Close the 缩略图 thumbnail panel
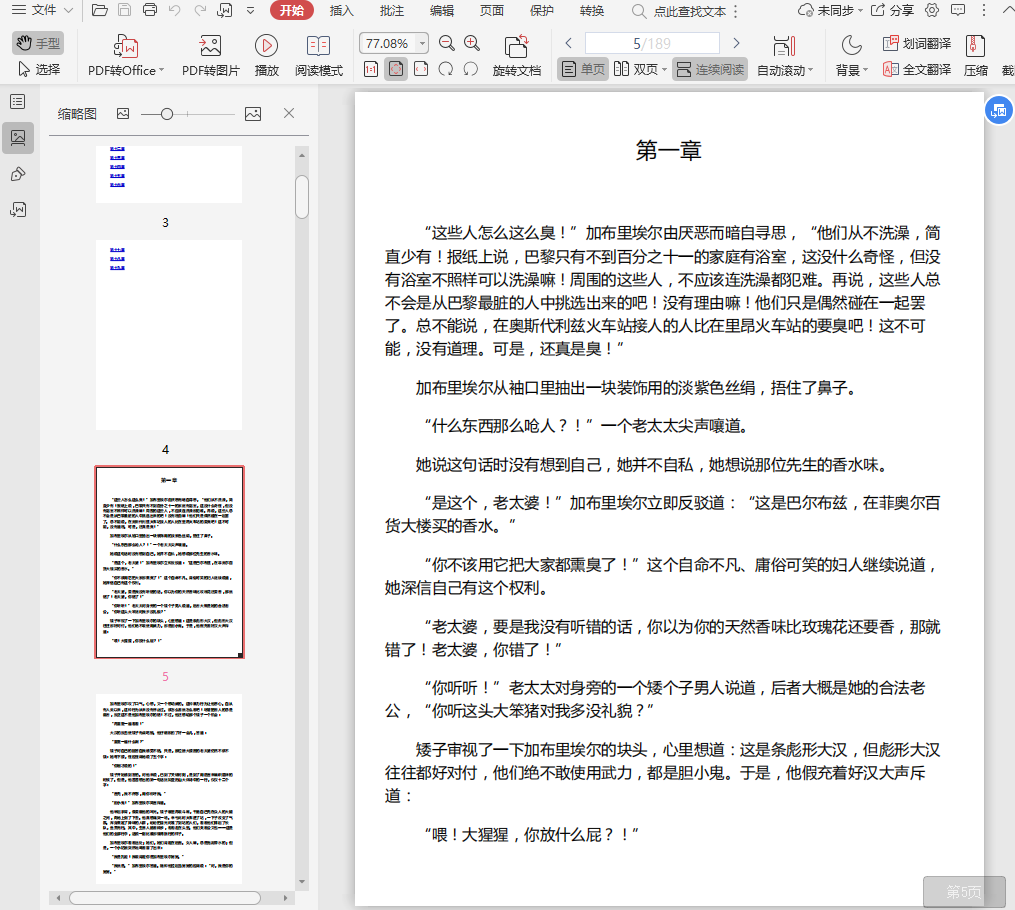The width and height of the screenshot is (1015, 910). point(289,113)
